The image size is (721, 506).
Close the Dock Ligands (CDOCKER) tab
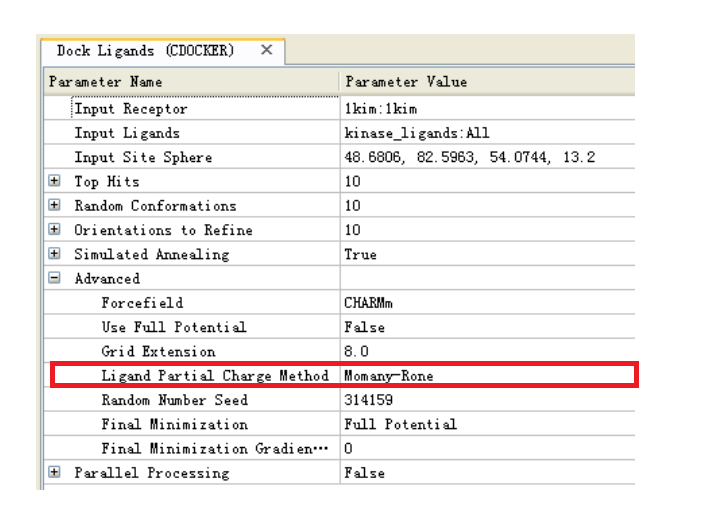click(x=267, y=50)
